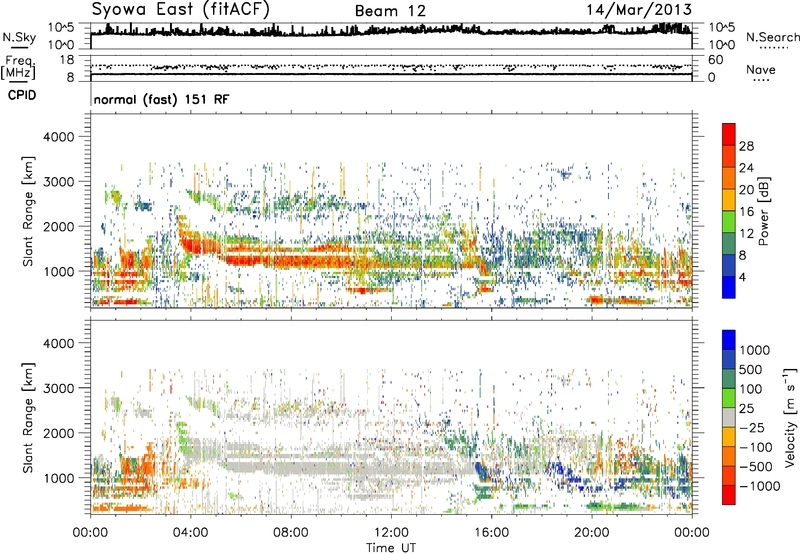
Task: Click the "-100" Velocity colorbar label
Action: [x=756, y=447]
